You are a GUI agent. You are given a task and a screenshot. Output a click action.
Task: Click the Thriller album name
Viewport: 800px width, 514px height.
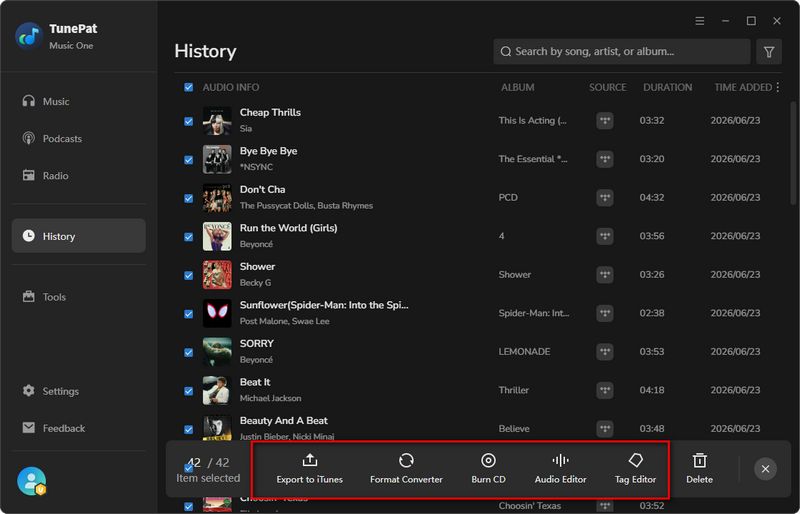click(x=513, y=390)
